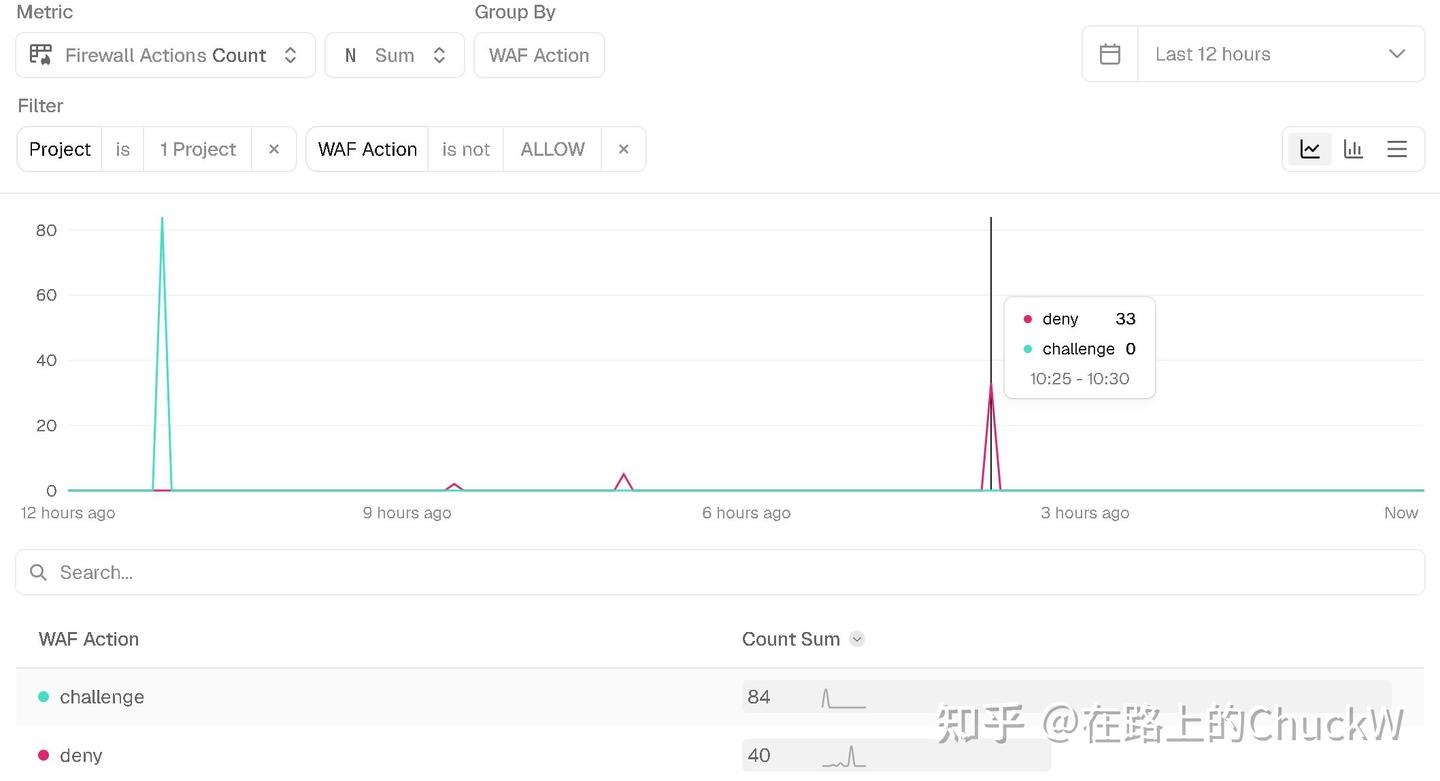Viewport: 1440px width, 781px height.
Task: Open the Firewall Actions Count dropdown
Action: 166,55
